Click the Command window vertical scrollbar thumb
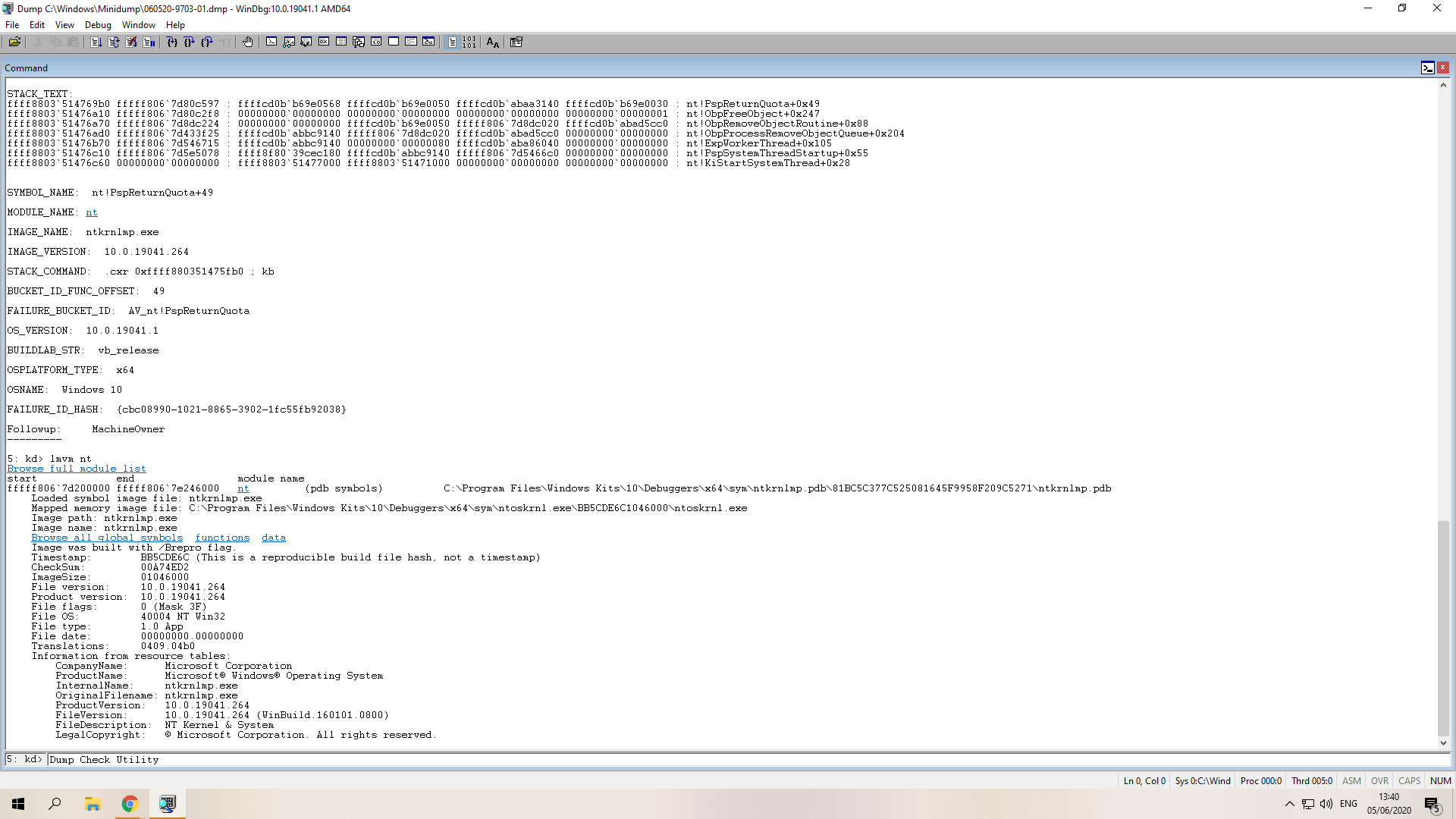 [1443, 628]
